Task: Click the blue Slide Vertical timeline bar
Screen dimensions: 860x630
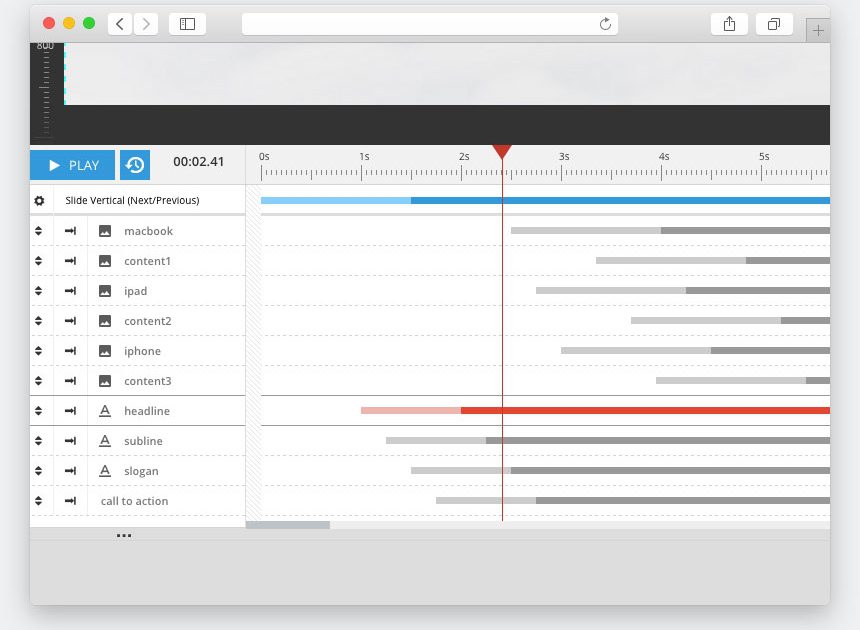Action: pos(545,201)
